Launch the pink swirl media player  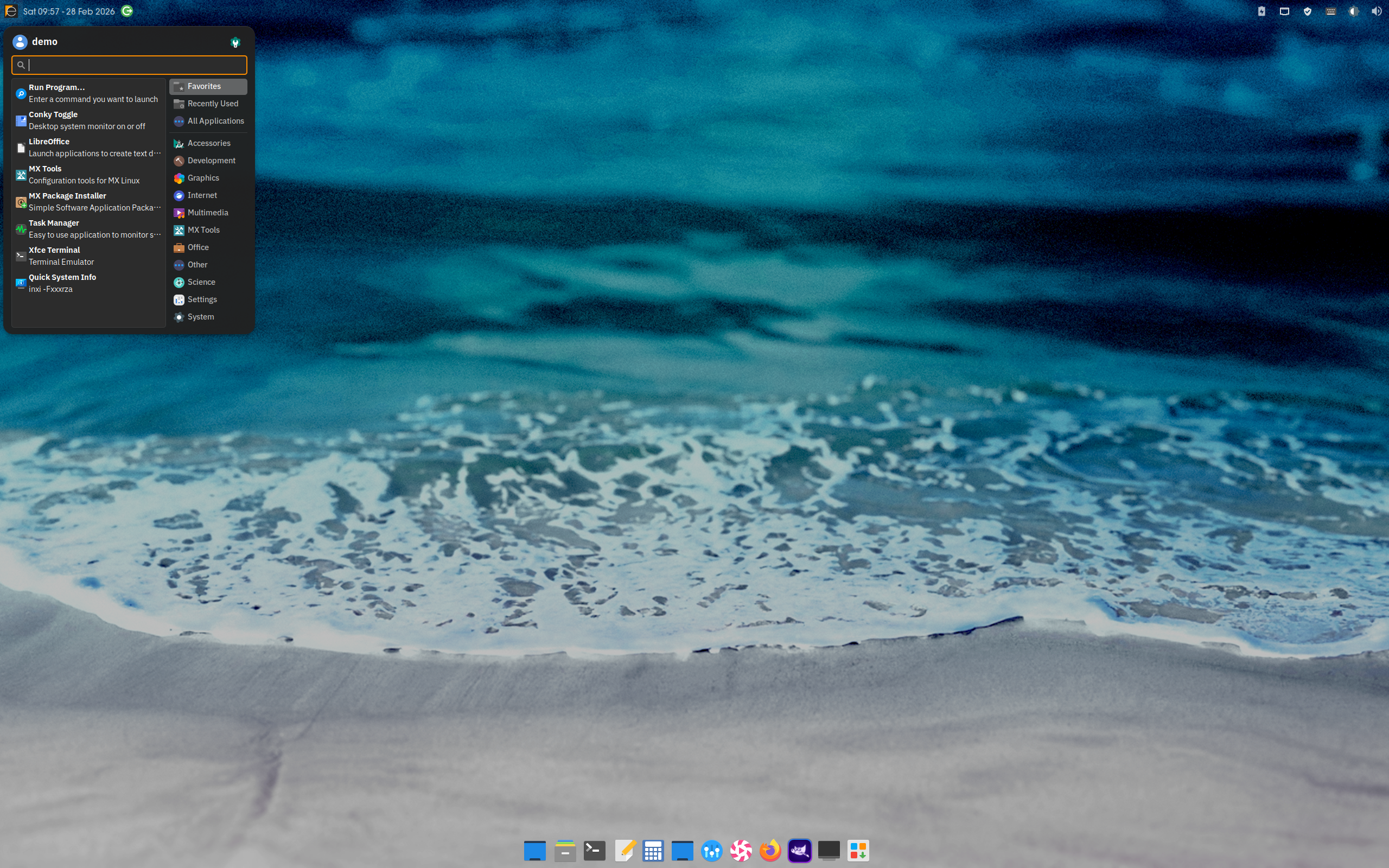pos(741,850)
